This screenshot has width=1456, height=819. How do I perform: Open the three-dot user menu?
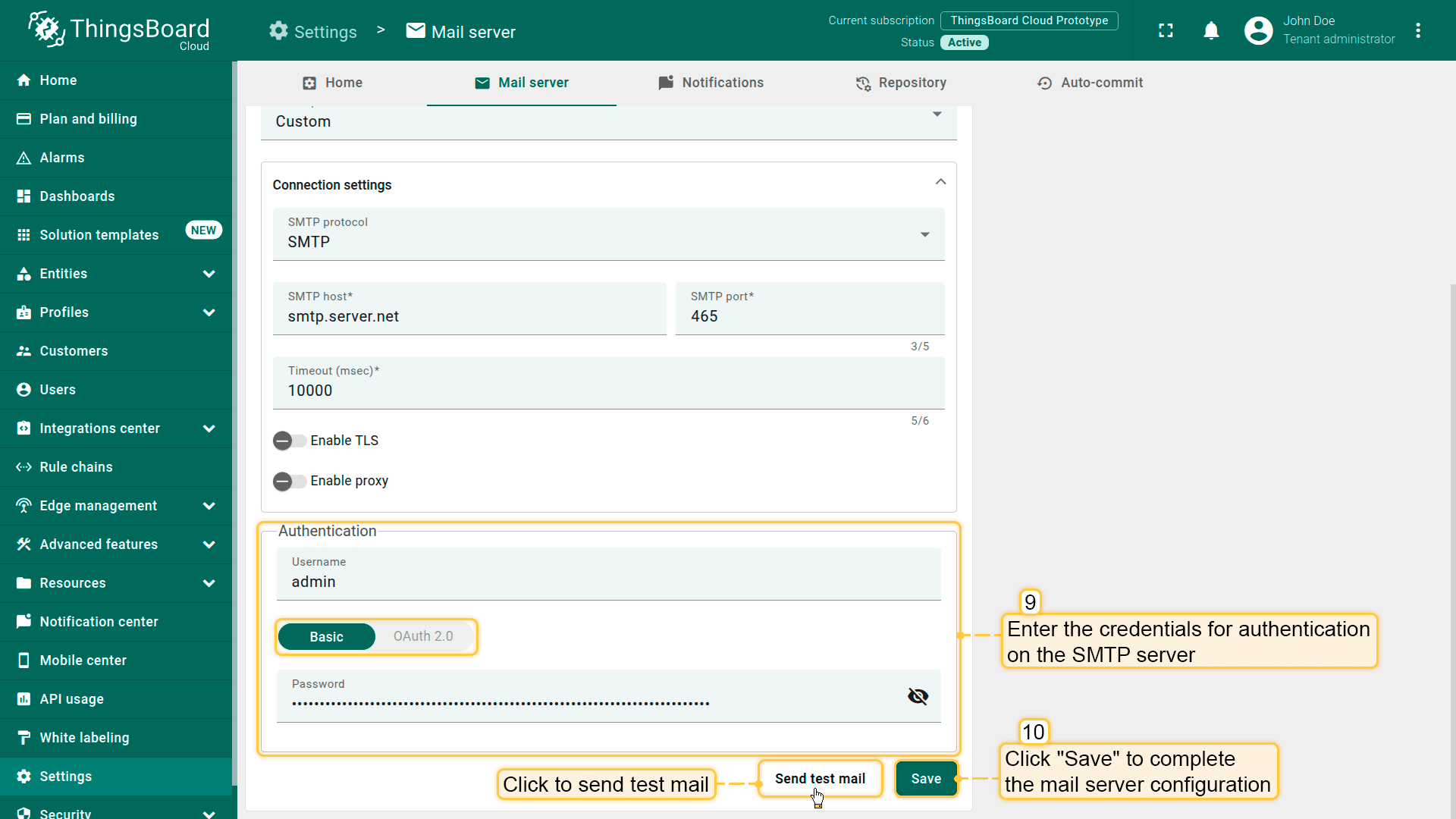pos(1418,30)
